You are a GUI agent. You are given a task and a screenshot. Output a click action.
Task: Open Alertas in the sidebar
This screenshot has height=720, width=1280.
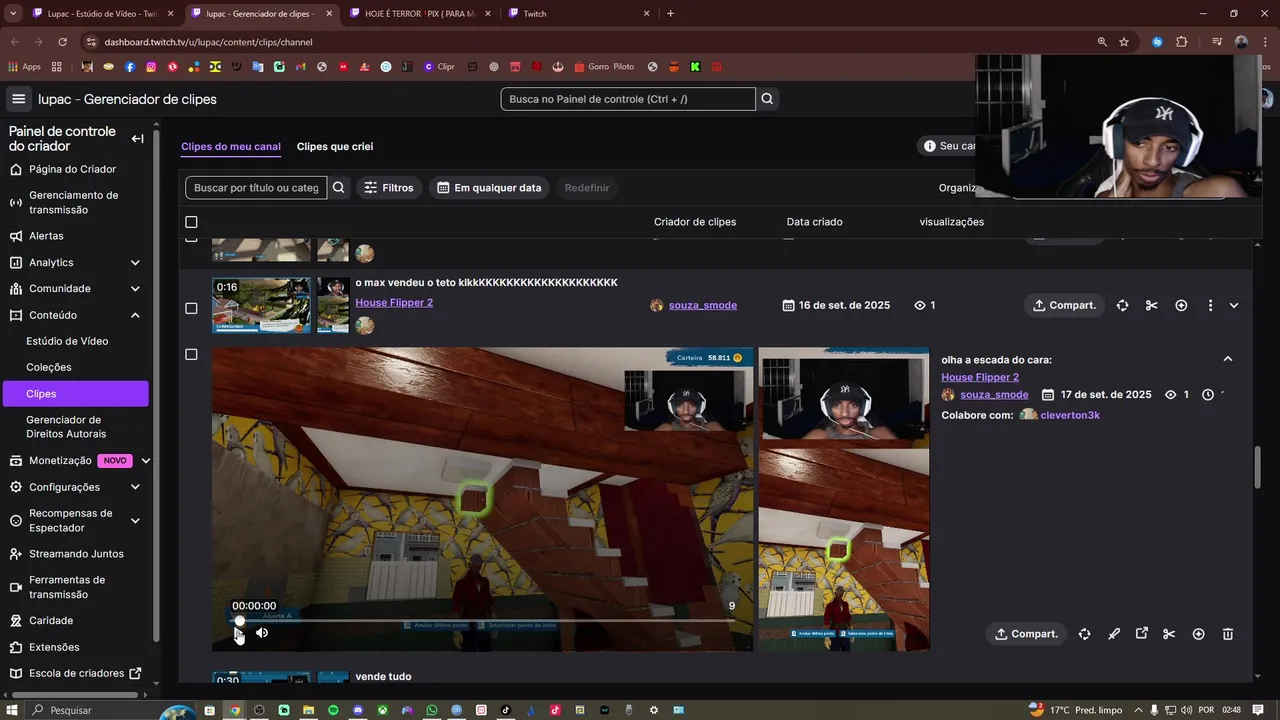click(x=46, y=236)
